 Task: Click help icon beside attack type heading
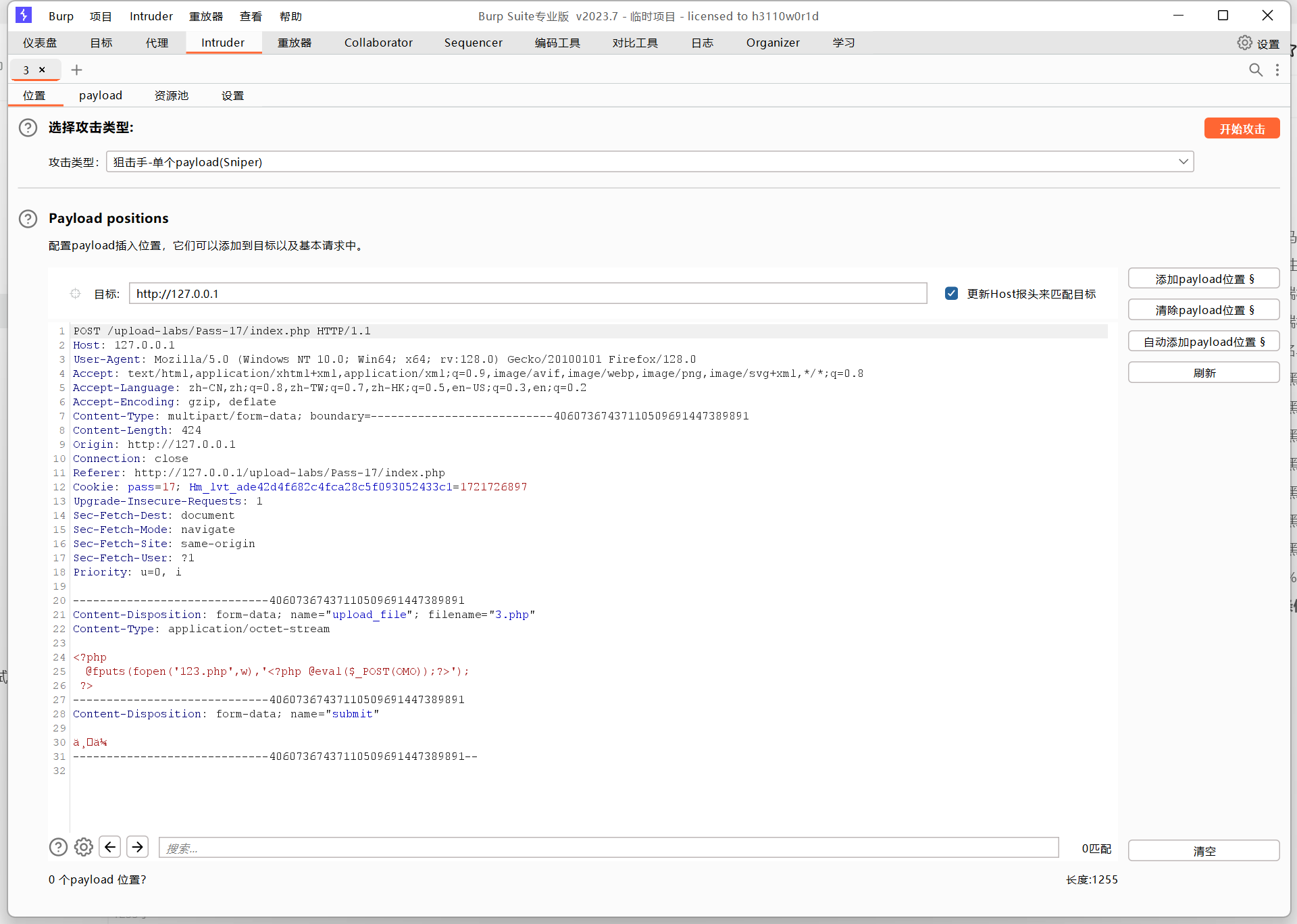pos(28,128)
